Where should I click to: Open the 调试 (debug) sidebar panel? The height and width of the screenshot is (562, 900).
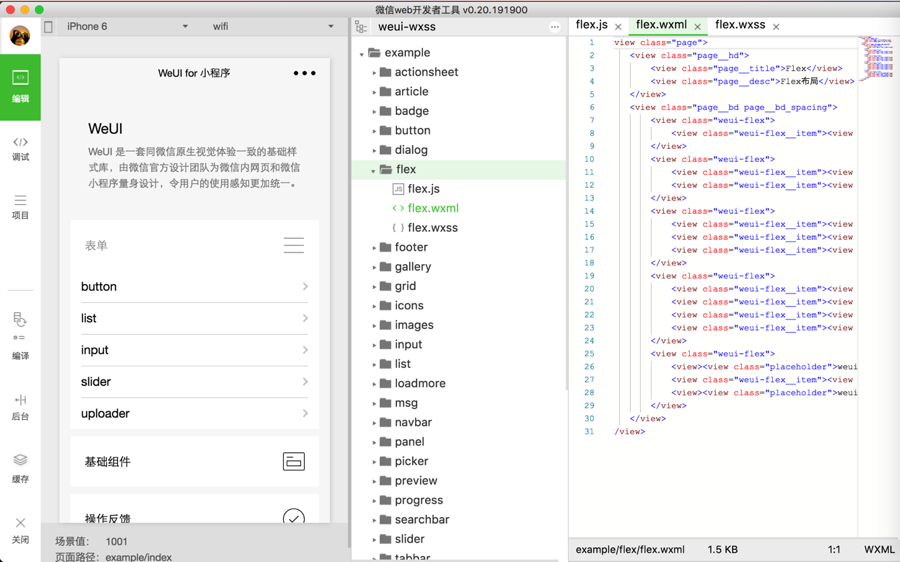pyautogui.click(x=20, y=149)
